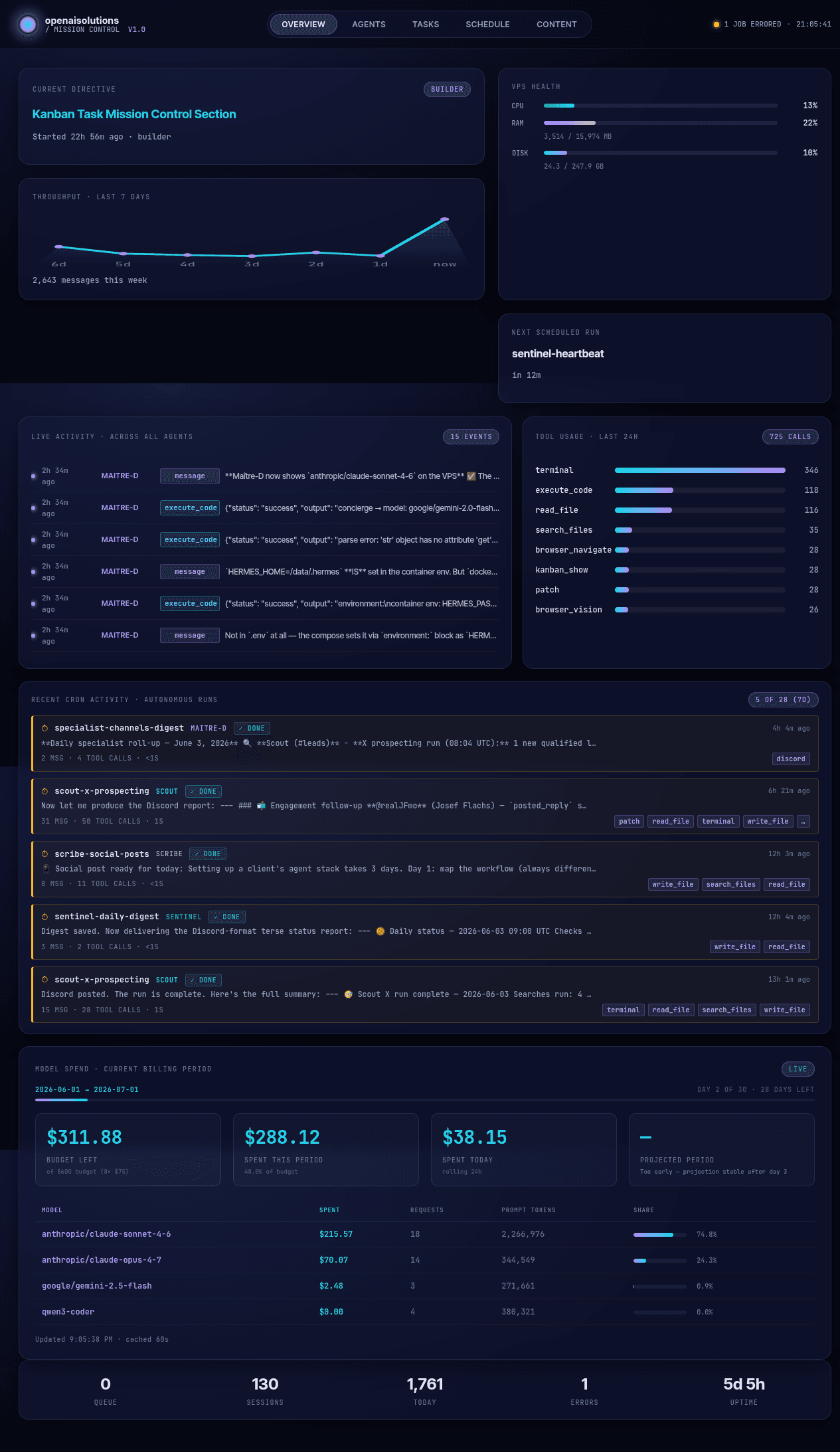Click the clock icon beside specialist-channels-digest

point(45,728)
